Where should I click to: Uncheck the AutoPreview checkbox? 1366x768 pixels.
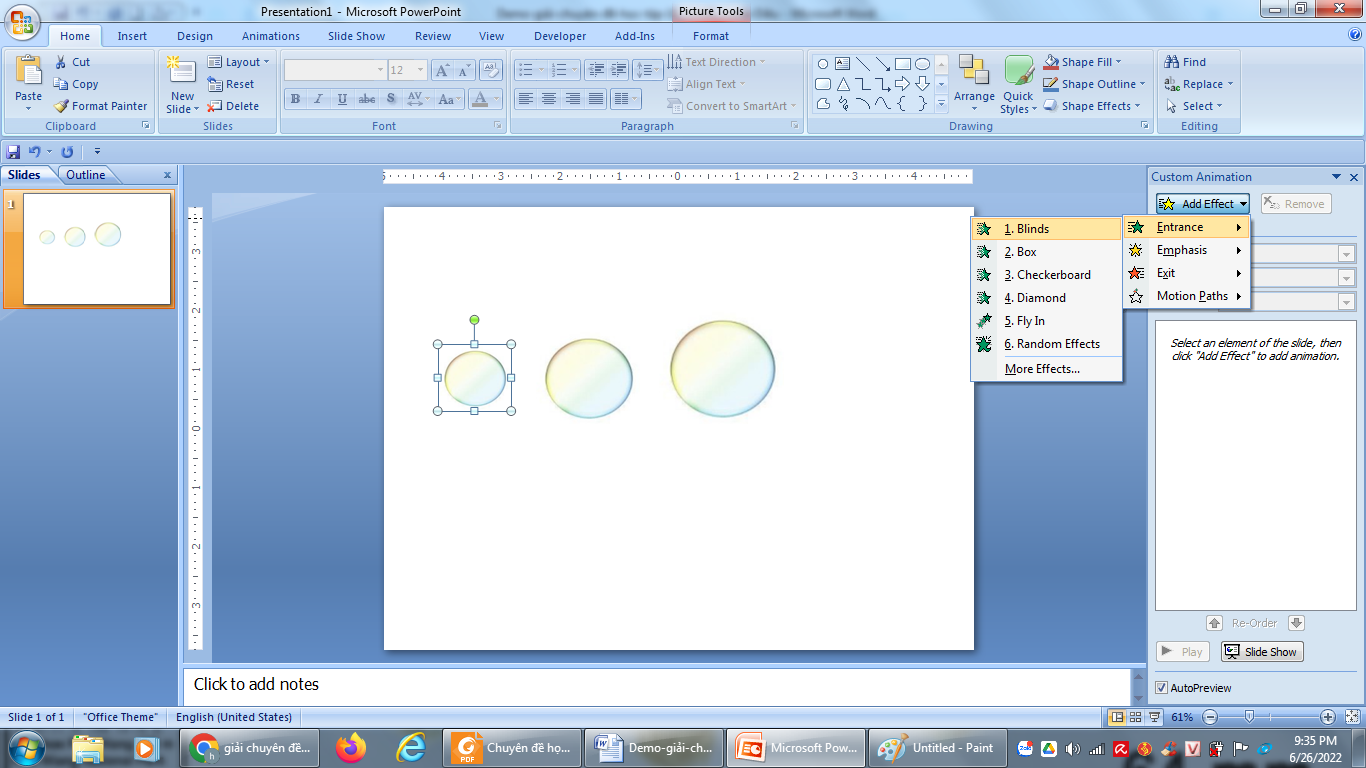(x=1161, y=688)
